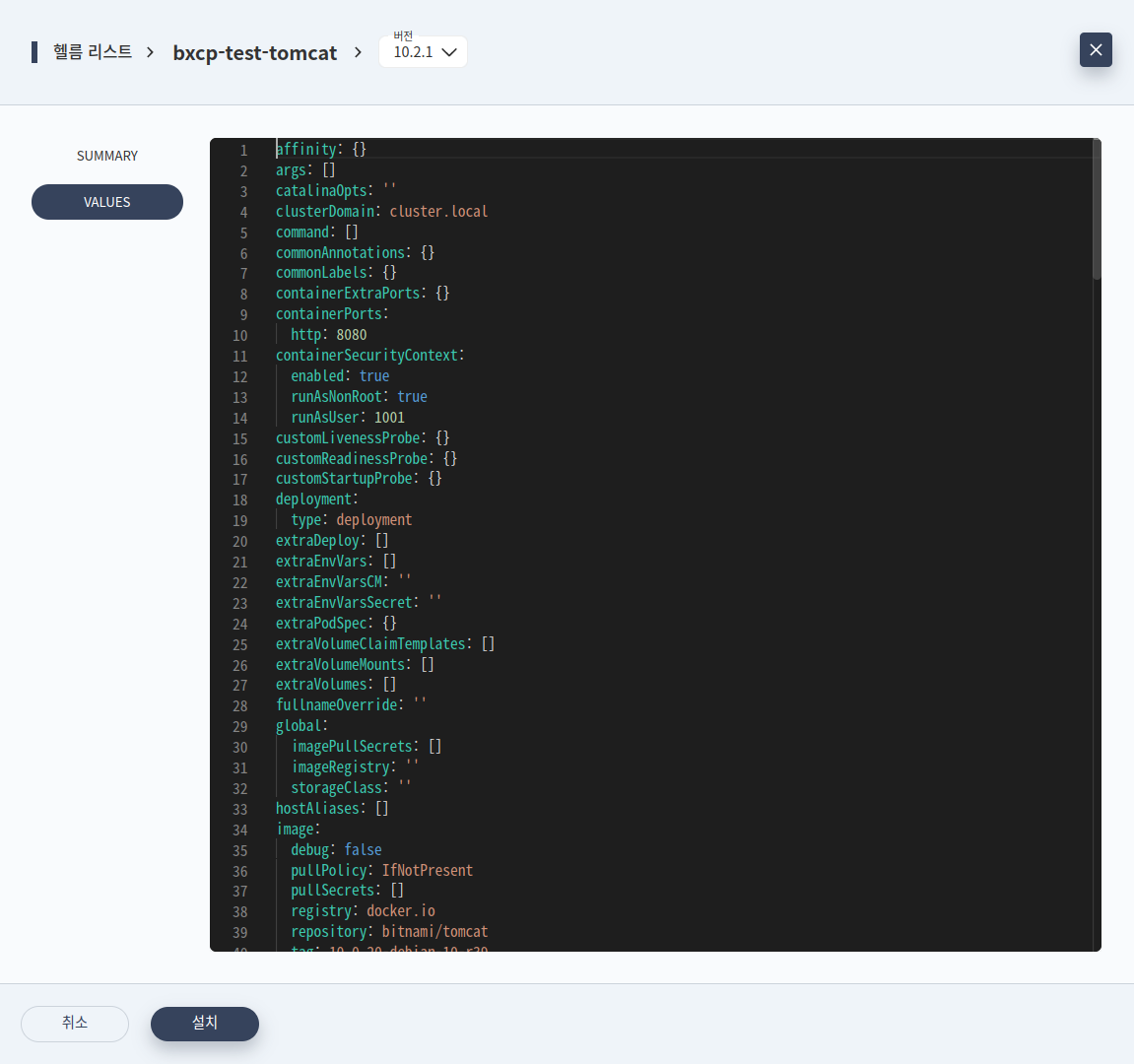
Task: Click 'commonLabels' key
Action: tap(321, 273)
